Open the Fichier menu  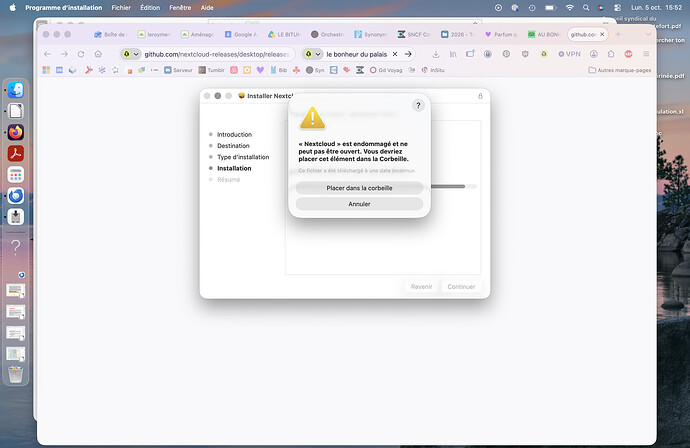121,7
